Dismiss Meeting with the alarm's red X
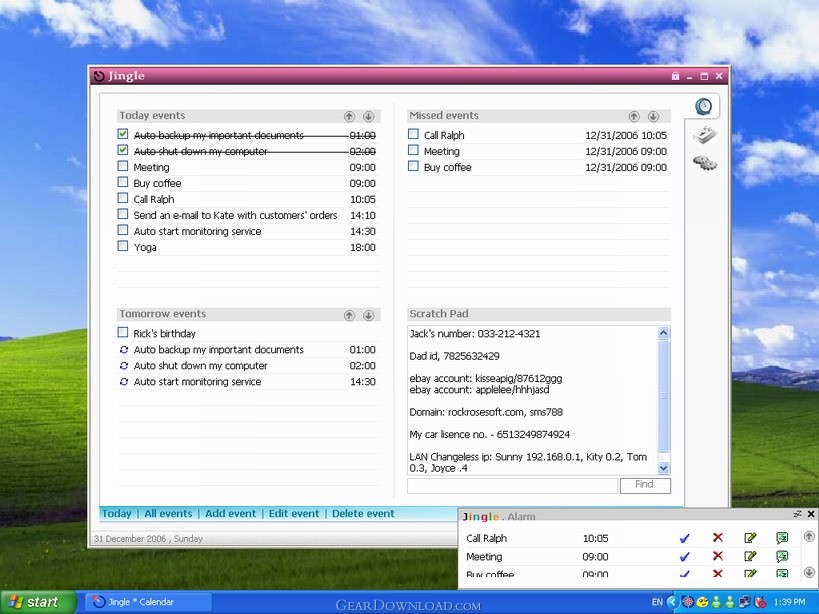The height and width of the screenshot is (614, 819). 718,556
